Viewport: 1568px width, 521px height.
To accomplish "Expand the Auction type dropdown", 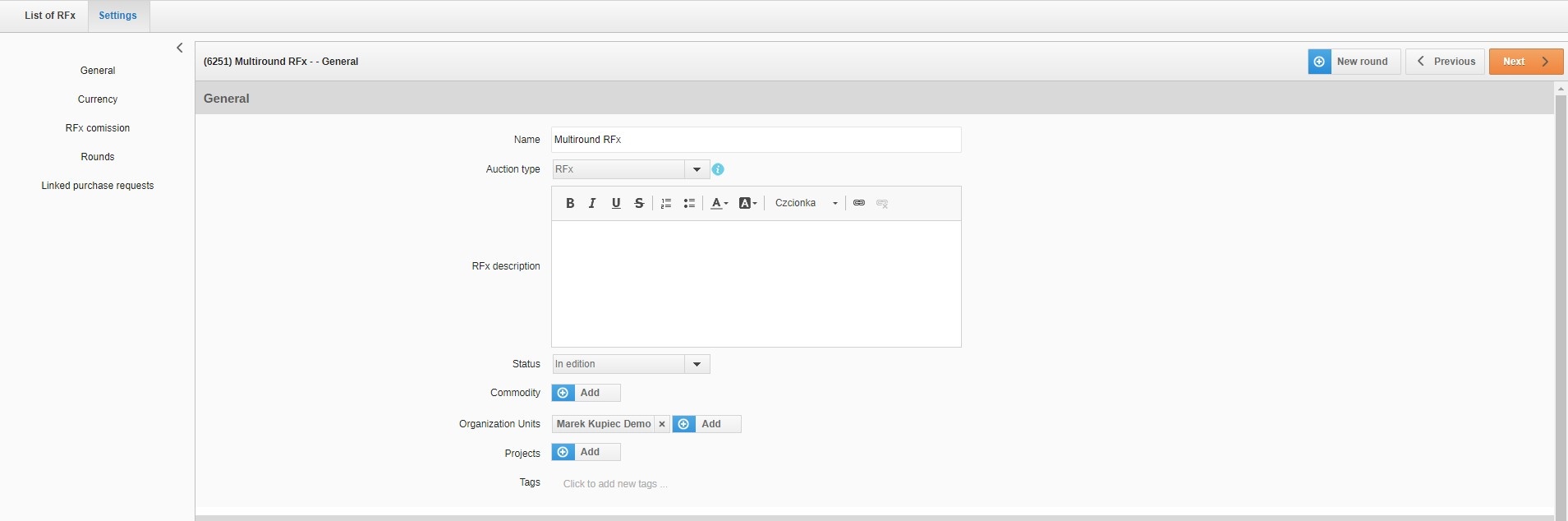I will click(x=697, y=169).
